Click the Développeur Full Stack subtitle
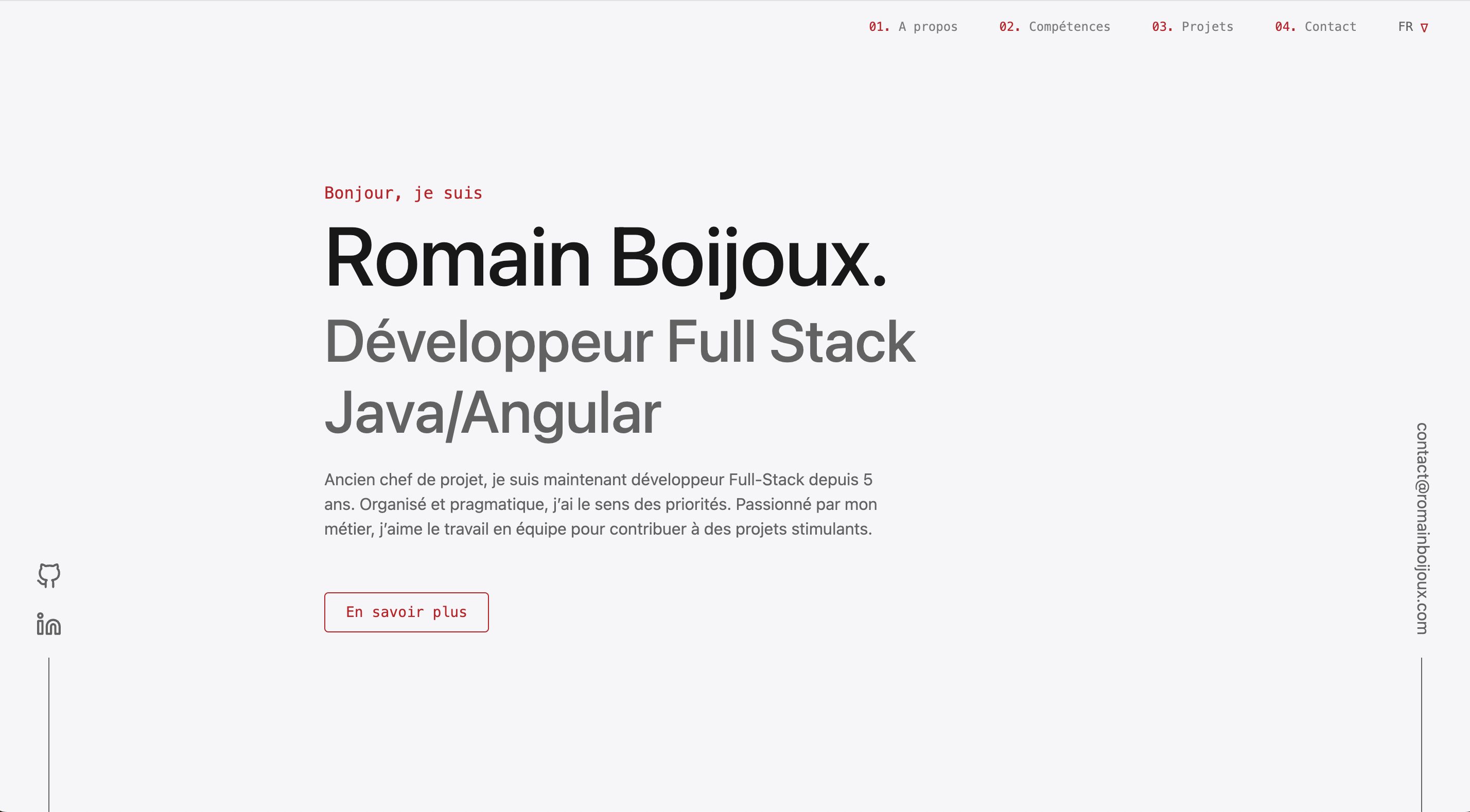The image size is (1470, 812). click(x=619, y=342)
